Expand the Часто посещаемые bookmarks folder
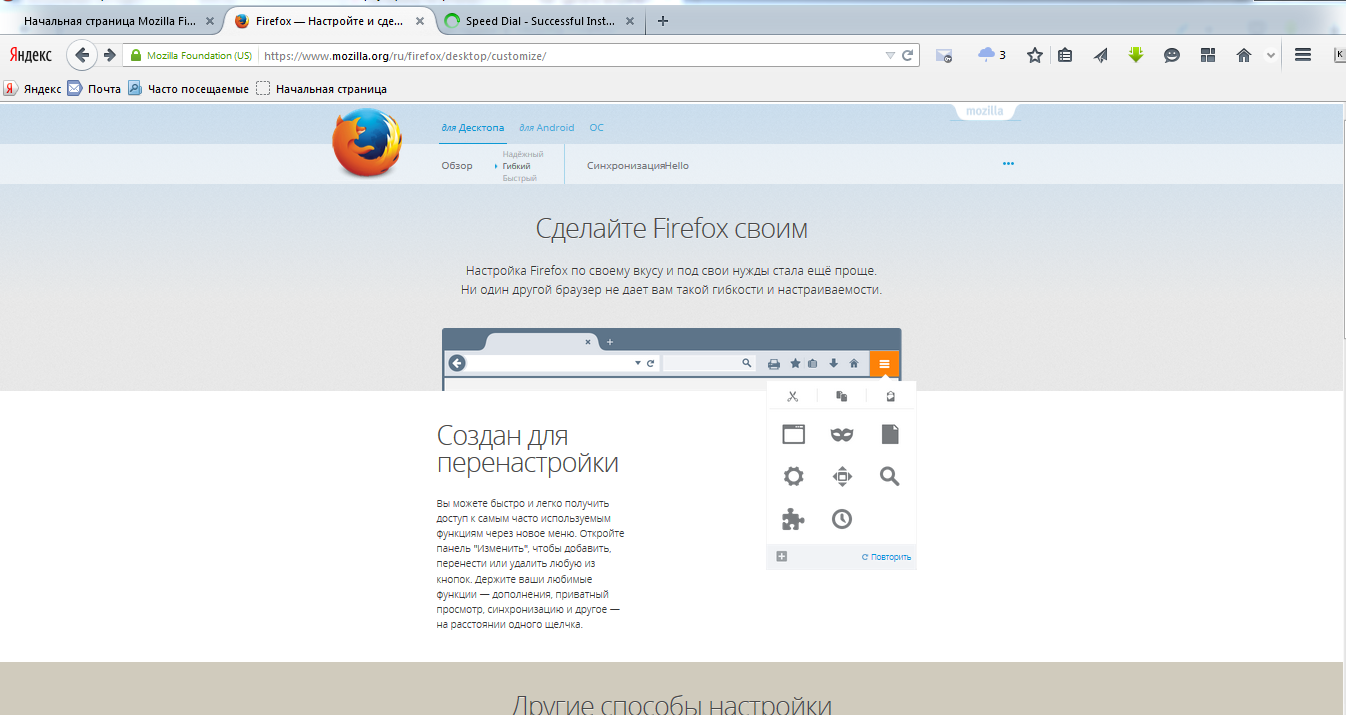1346x715 pixels. (x=188, y=89)
